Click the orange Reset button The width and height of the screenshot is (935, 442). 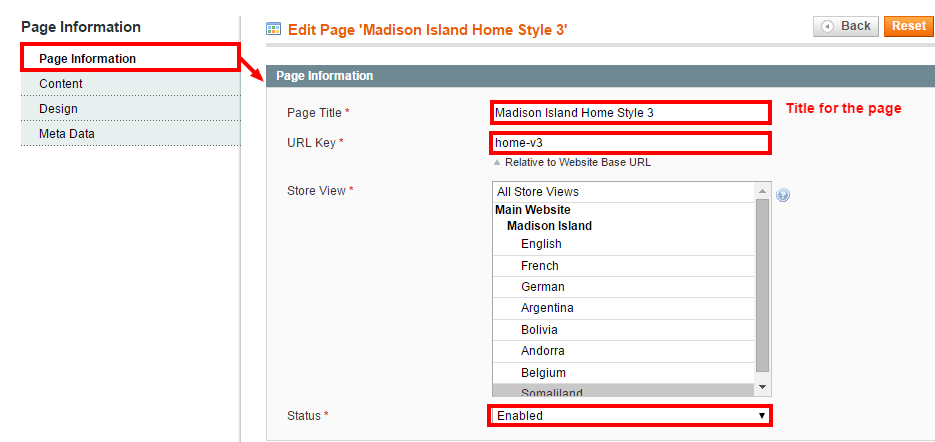909,26
